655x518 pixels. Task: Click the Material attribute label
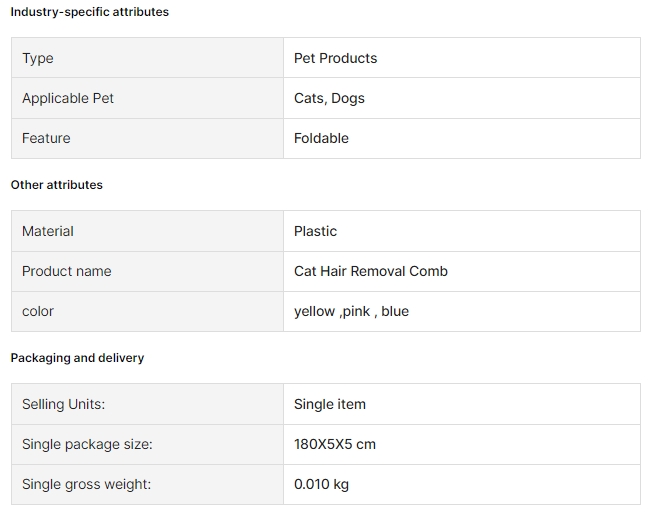[x=48, y=231]
